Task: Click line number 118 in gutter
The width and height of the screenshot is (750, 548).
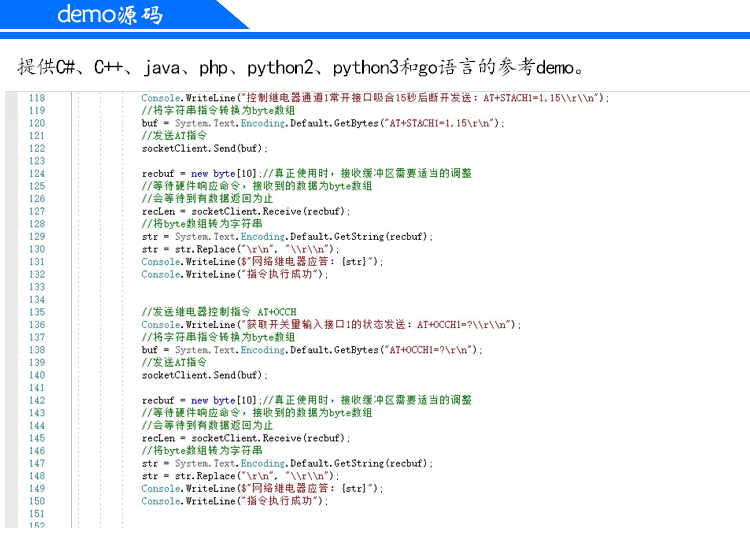Action: 37,98
